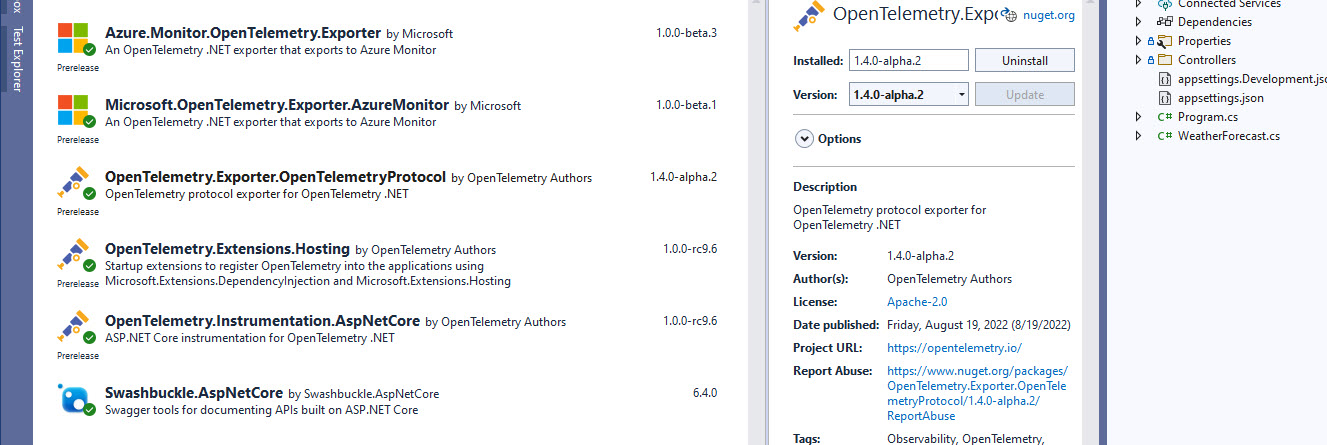
Task: Click the Program.cs C# file icon
Action: point(1165,117)
